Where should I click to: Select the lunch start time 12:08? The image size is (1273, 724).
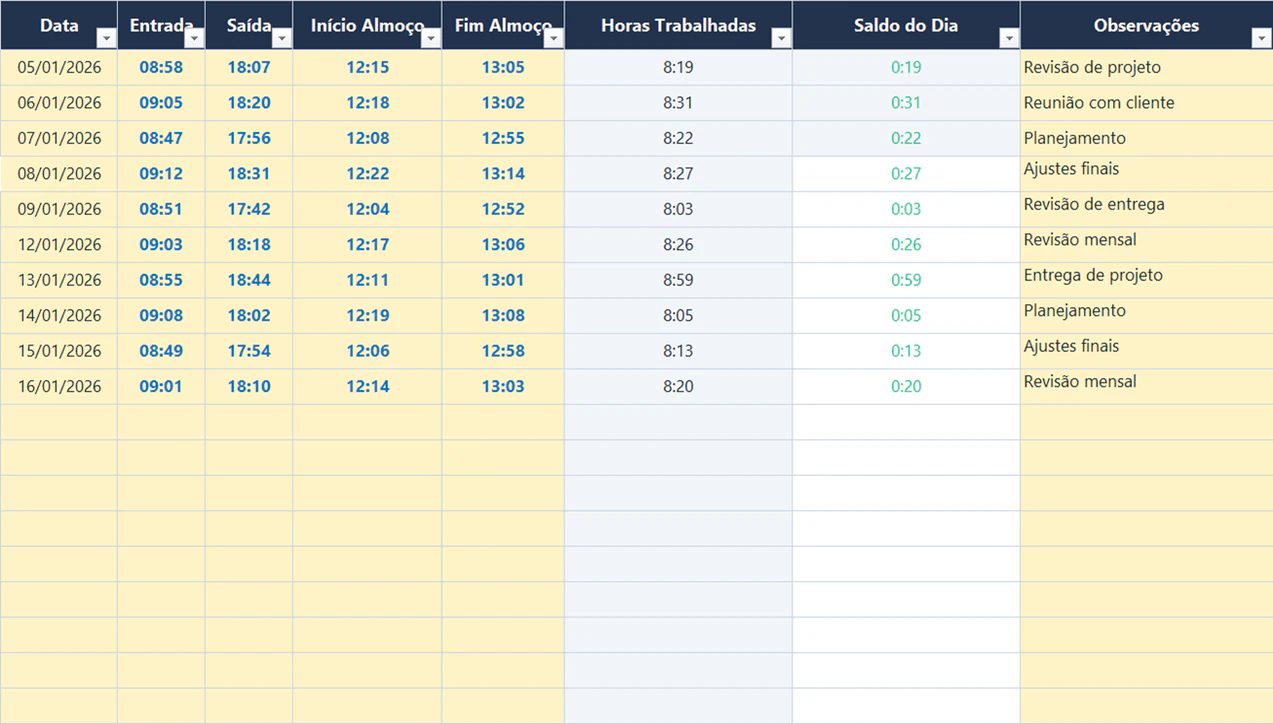(x=368, y=138)
